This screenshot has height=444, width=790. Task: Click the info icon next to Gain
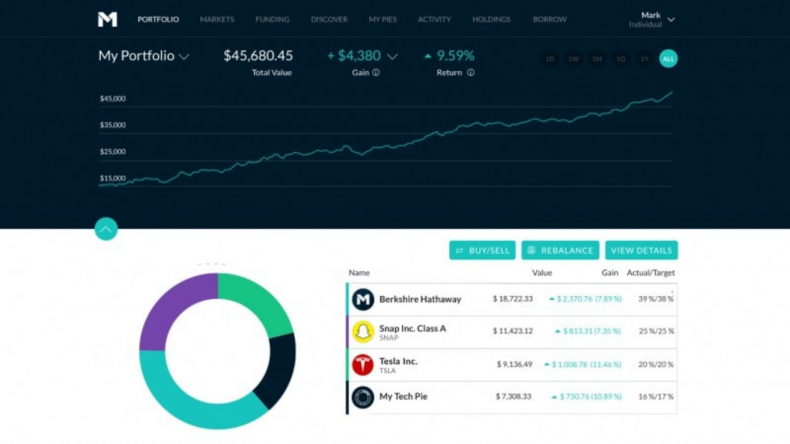click(x=376, y=73)
